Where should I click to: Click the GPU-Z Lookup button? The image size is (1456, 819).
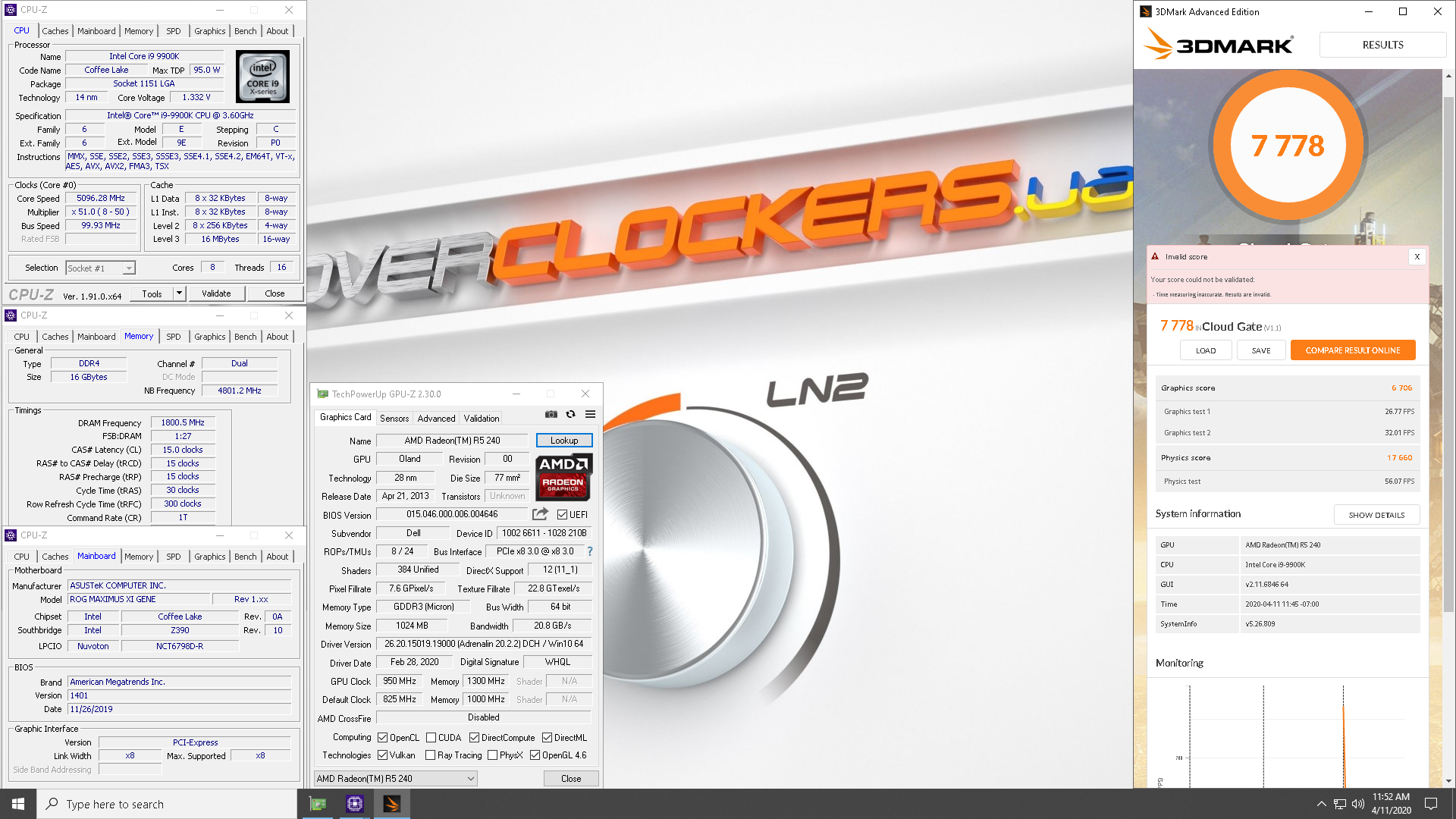(564, 441)
